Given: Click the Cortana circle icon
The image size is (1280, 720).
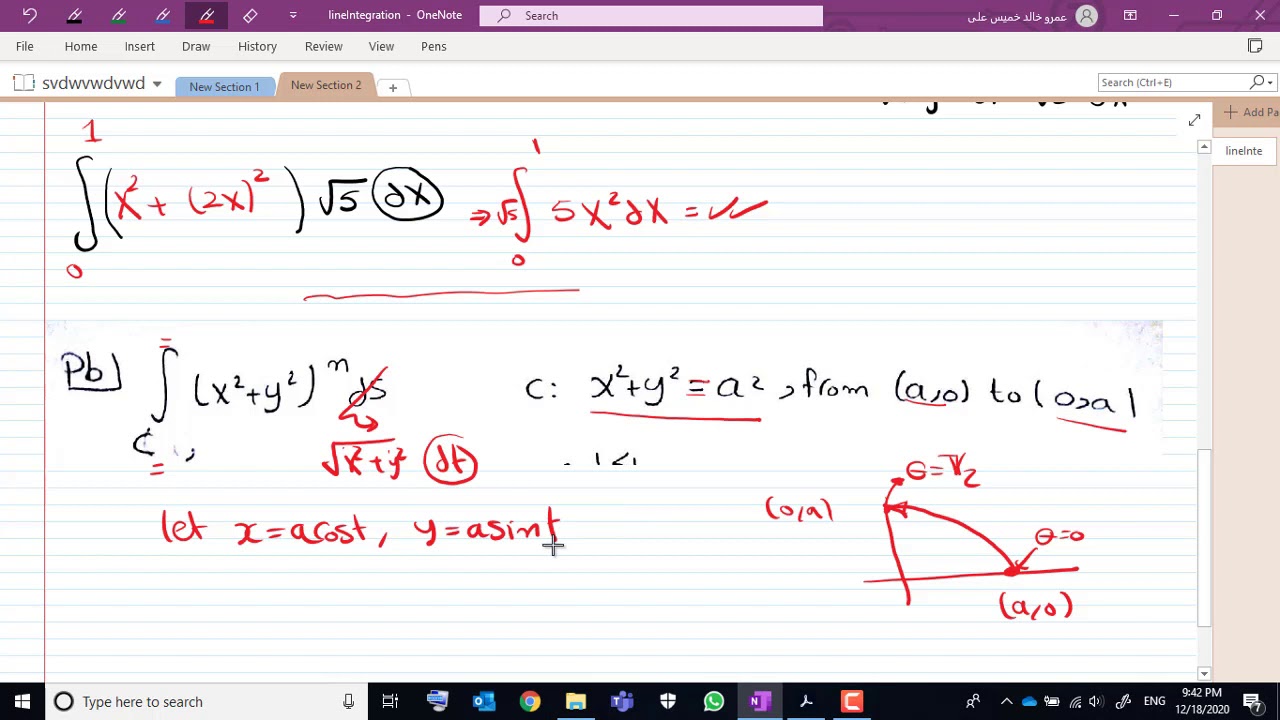Looking at the screenshot, I should click(x=64, y=701).
